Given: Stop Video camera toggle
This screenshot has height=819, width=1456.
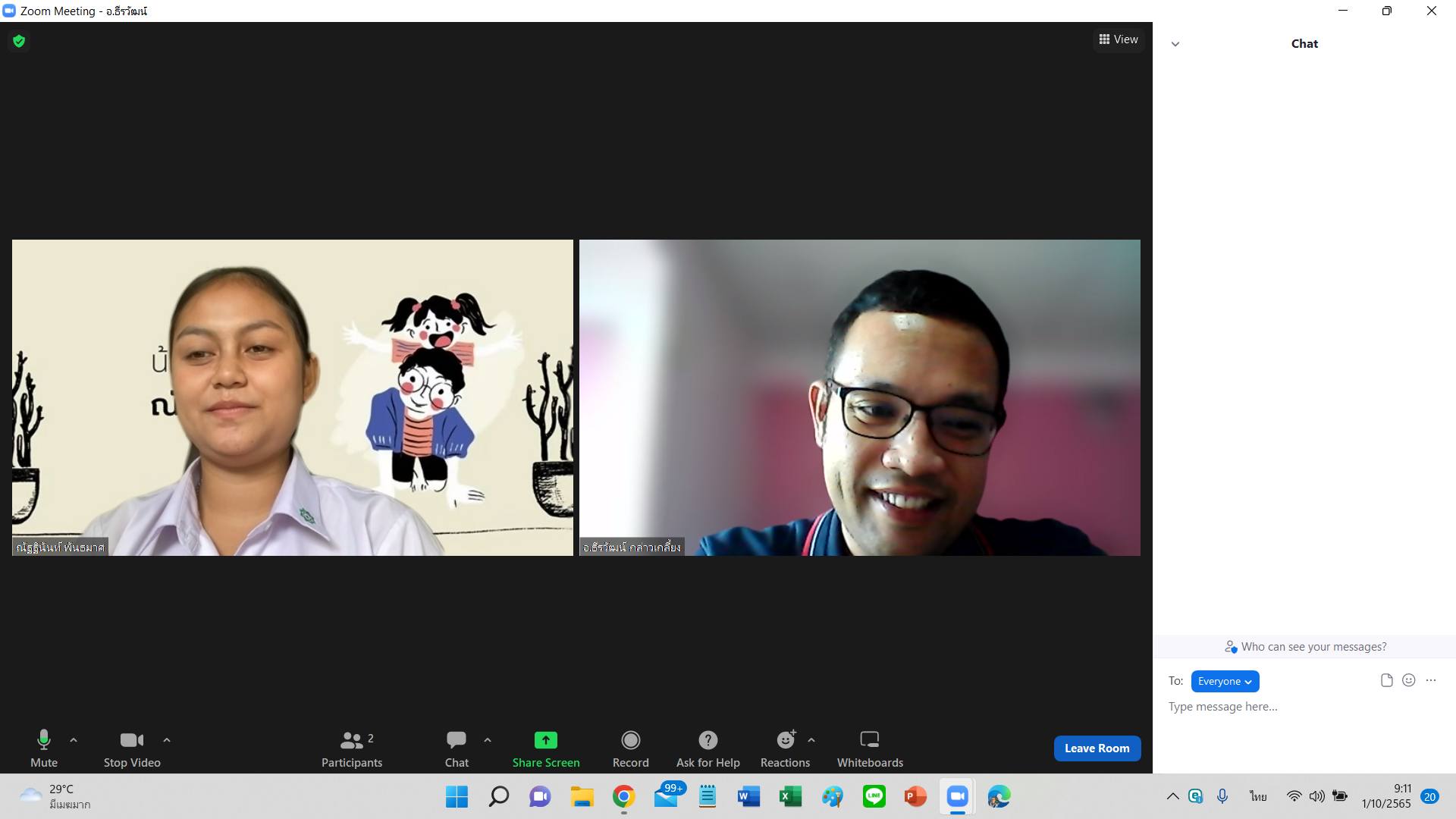Looking at the screenshot, I should tap(131, 739).
